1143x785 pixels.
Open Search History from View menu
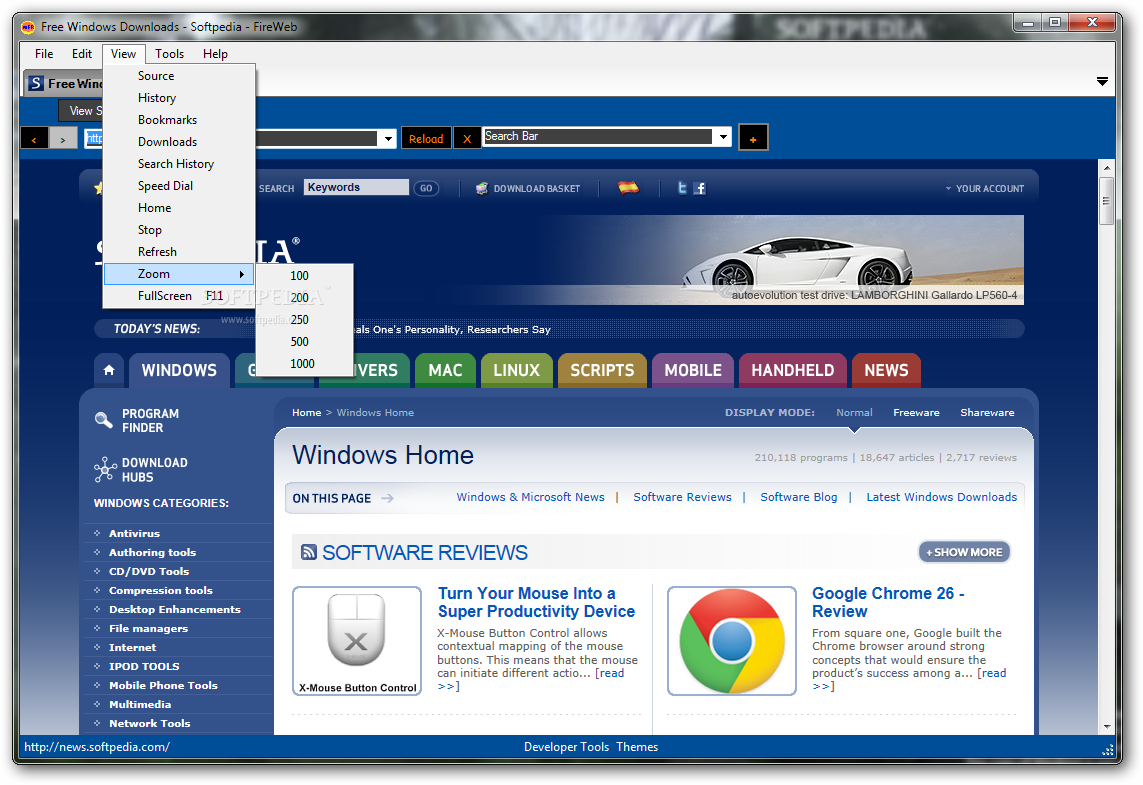(179, 164)
